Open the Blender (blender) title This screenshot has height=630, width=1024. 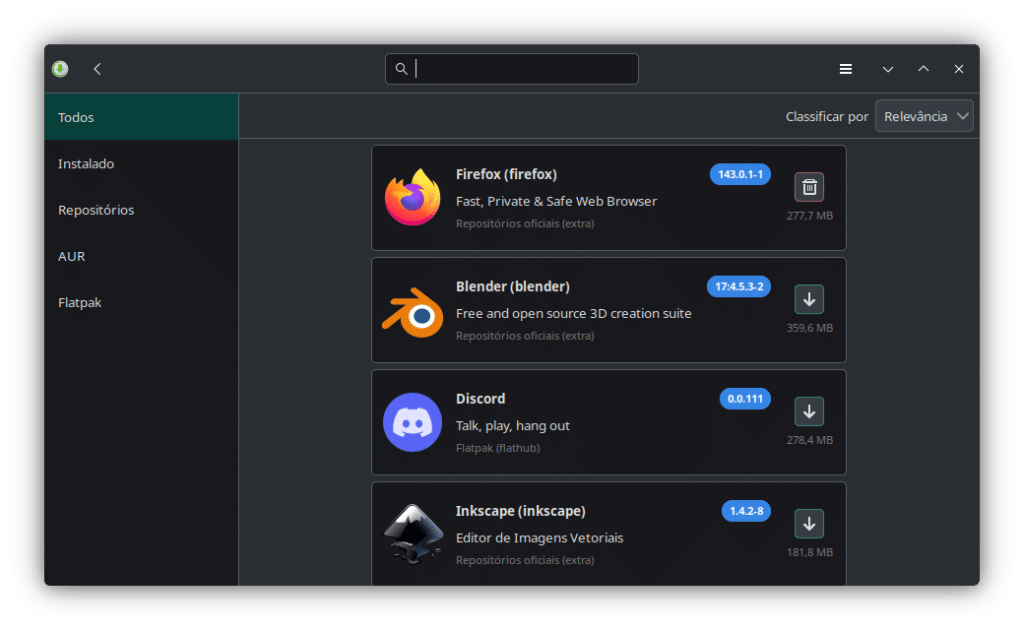(x=513, y=287)
